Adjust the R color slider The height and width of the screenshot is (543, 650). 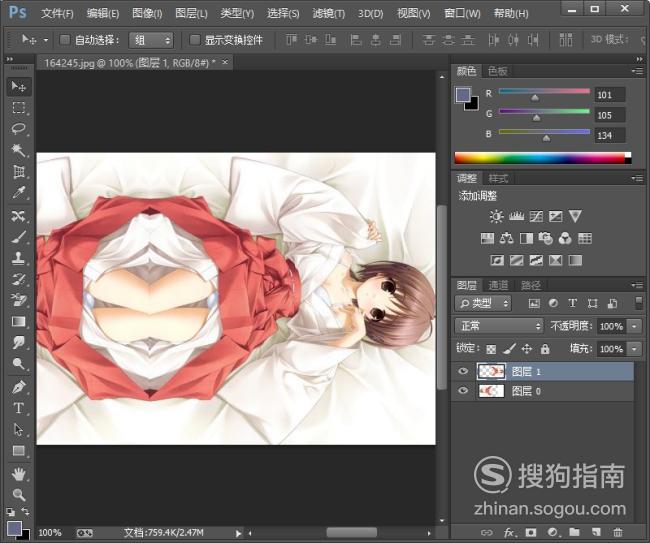tap(535, 97)
